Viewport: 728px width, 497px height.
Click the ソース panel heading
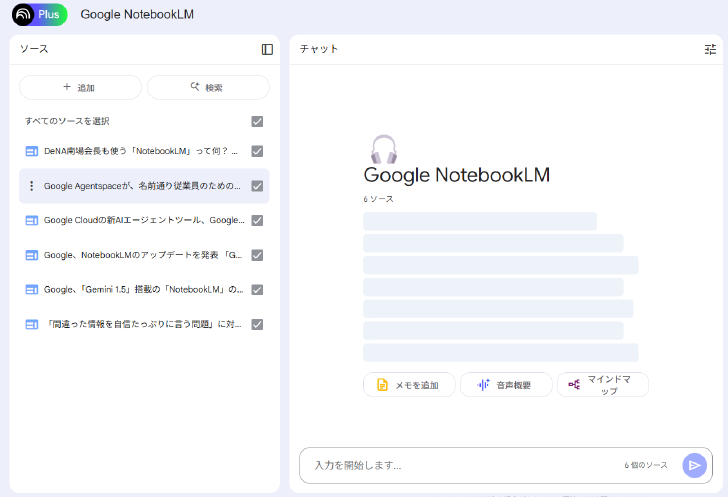[x=34, y=49]
